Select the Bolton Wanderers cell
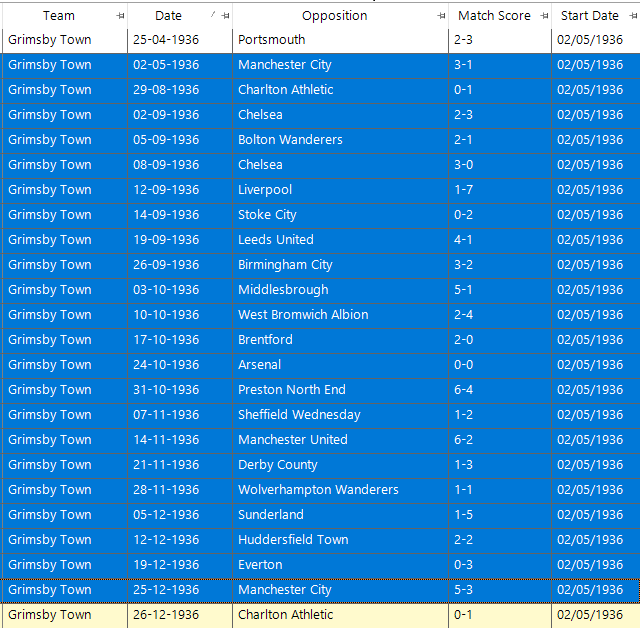 (340, 140)
